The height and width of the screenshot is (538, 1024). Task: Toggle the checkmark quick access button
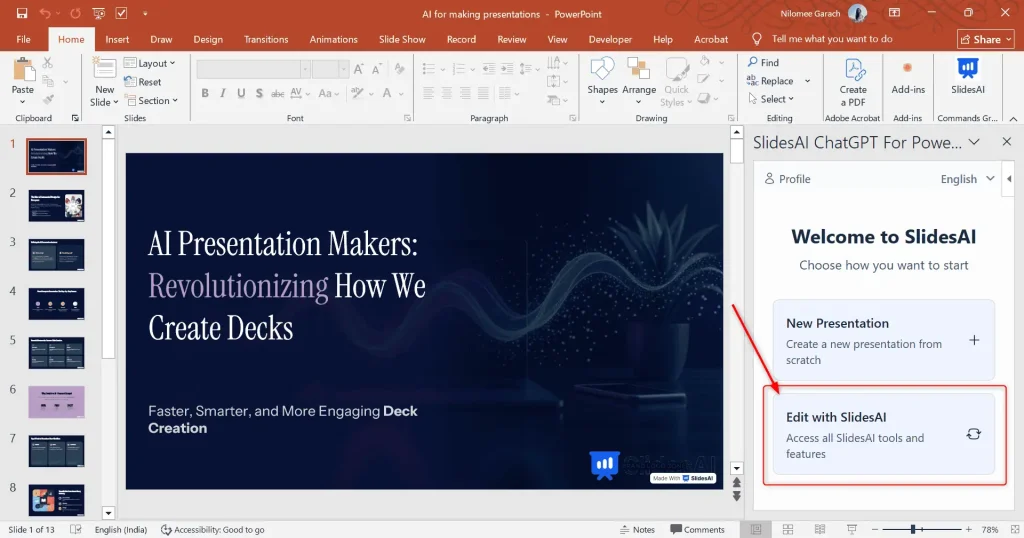[121, 13]
